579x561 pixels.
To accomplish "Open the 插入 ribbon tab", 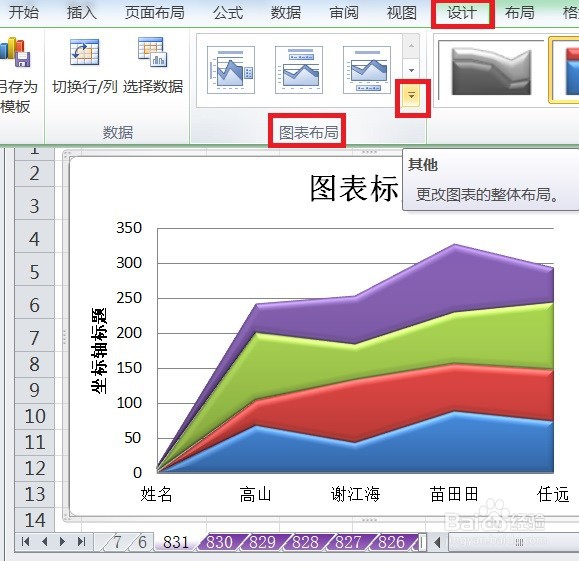I will pos(82,13).
